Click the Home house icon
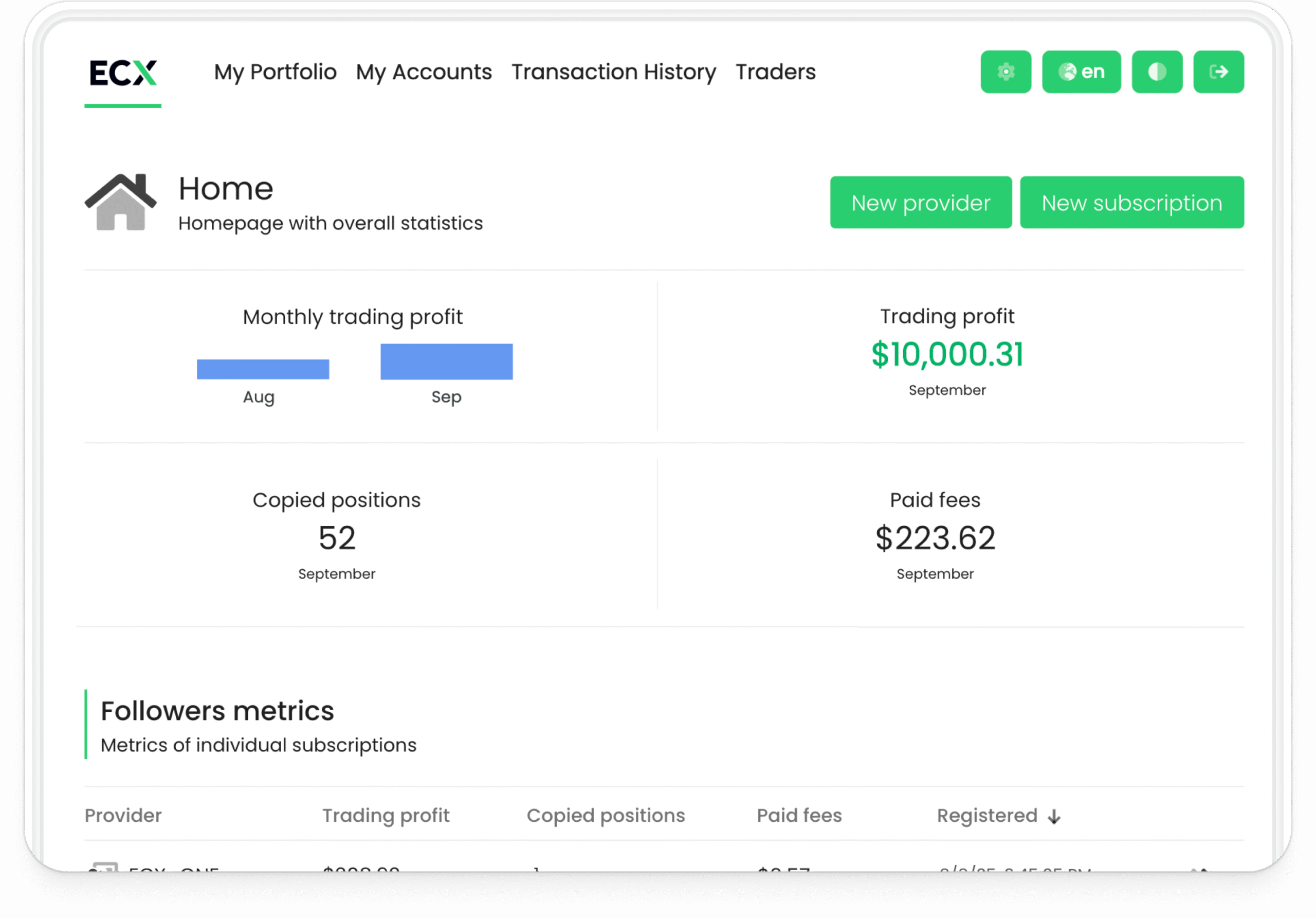The image size is (1316, 919). (x=120, y=203)
